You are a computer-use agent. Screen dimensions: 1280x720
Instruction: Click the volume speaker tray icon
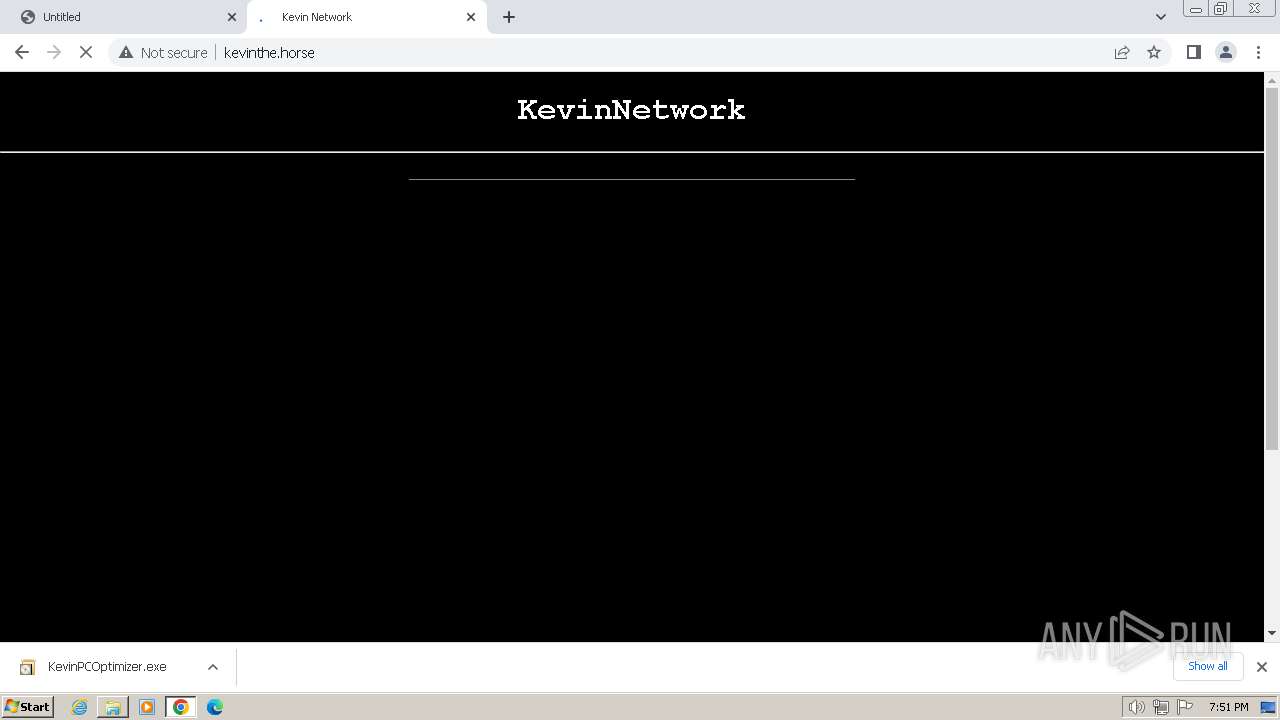click(x=1137, y=707)
